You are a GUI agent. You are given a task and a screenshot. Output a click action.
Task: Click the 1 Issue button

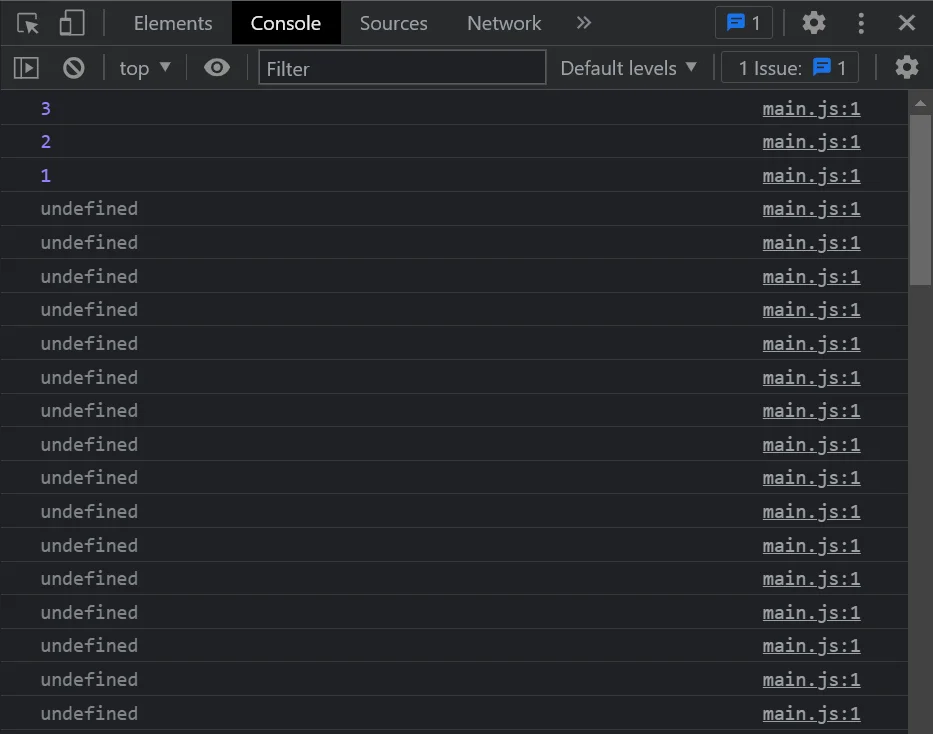coord(790,68)
